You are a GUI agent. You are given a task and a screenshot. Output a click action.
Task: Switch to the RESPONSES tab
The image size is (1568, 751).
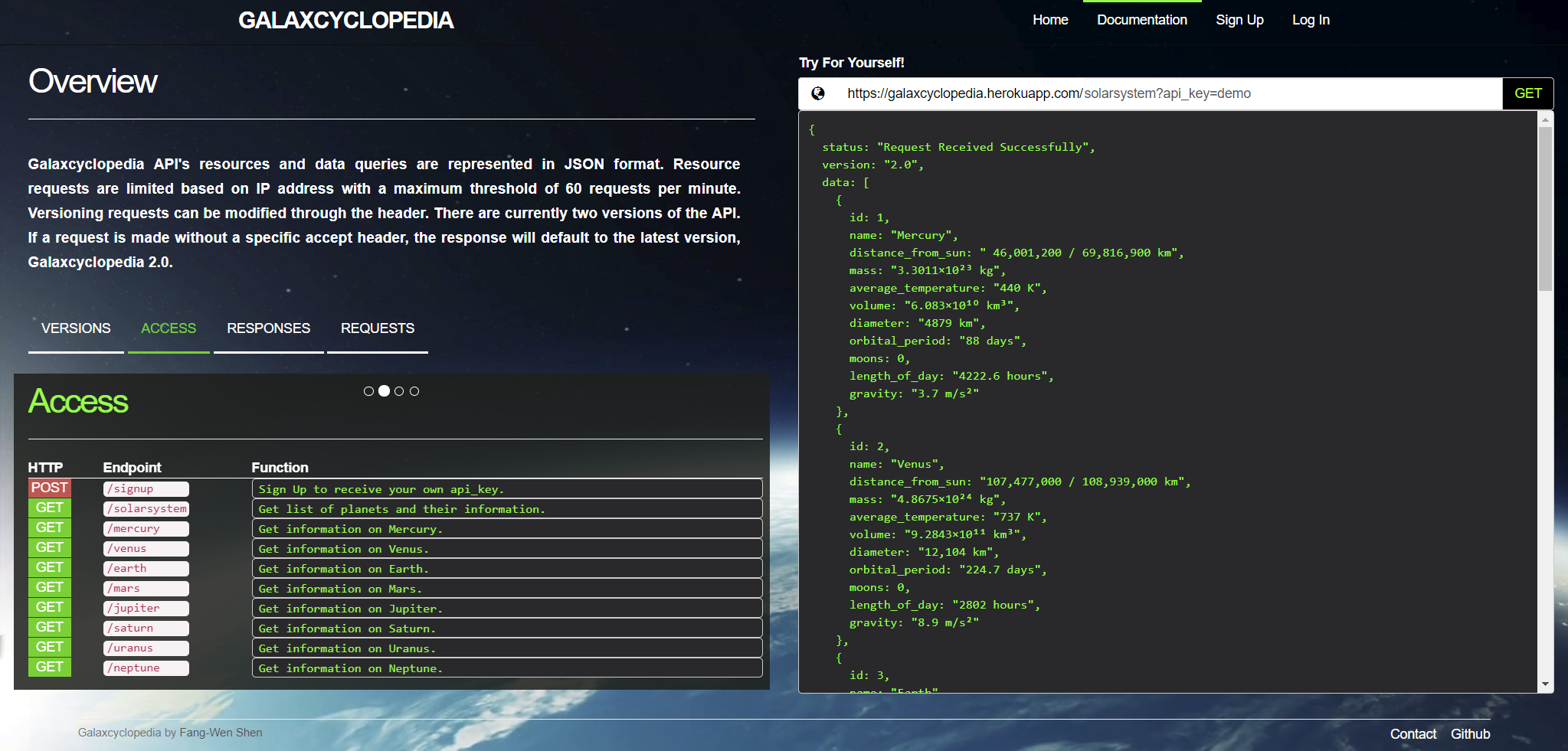point(269,328)
